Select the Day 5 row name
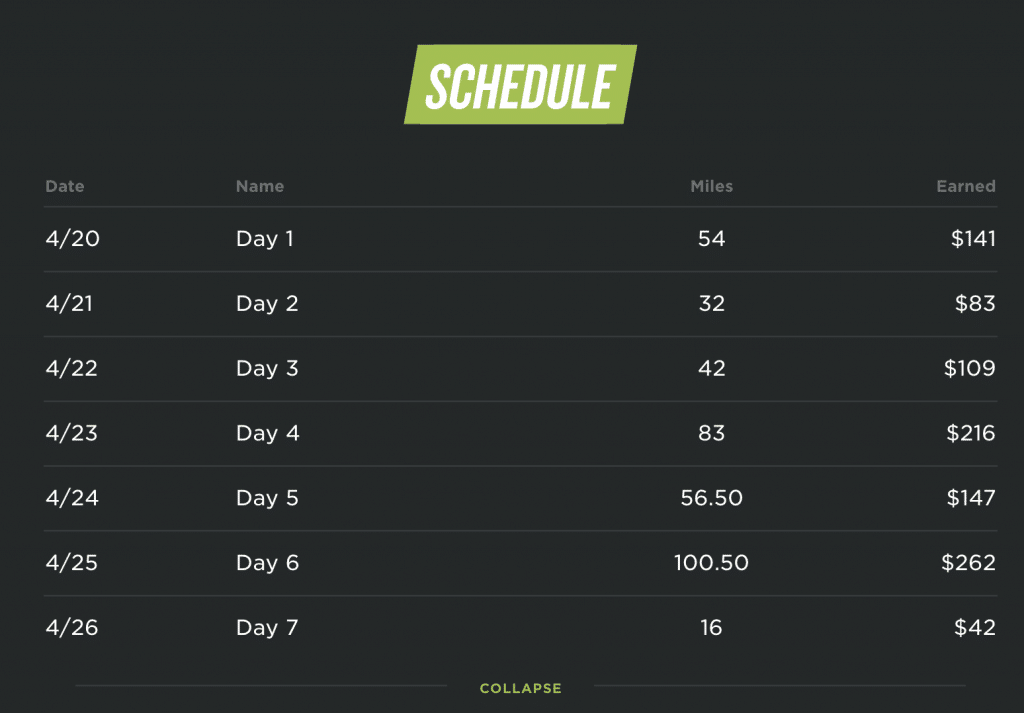This screenshot has height=713, width=1024. [x=267, y=498]
